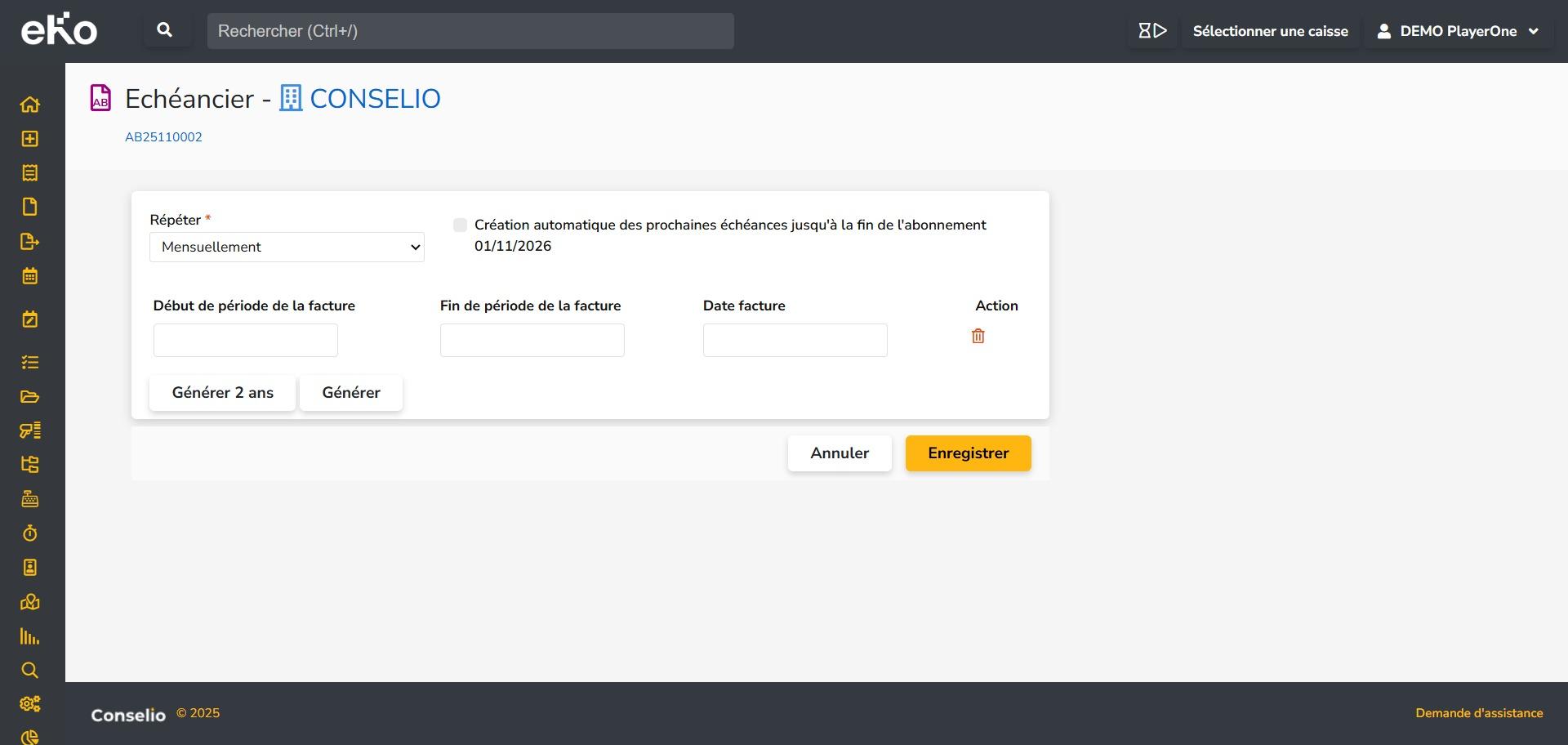Open the CONSELIO company link

(x=375, y=99)
